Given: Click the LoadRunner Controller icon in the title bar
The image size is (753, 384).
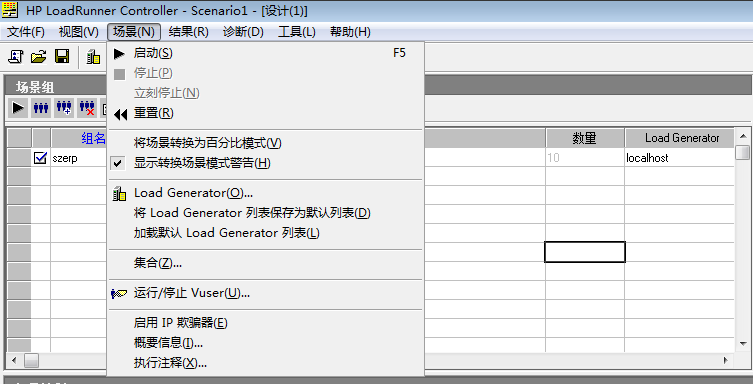Looking at the screenshot, I should pos(10,10).
